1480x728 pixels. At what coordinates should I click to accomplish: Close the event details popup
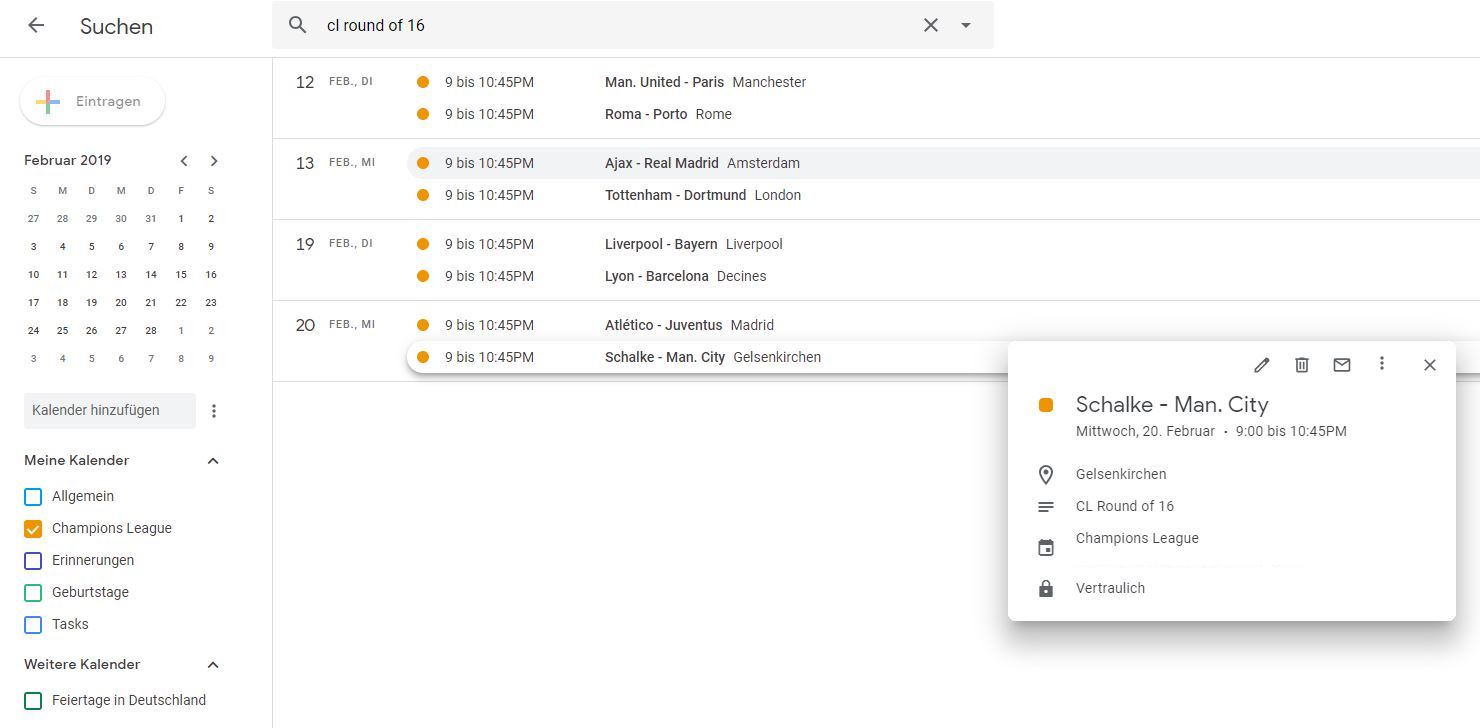coord(1430,365)
